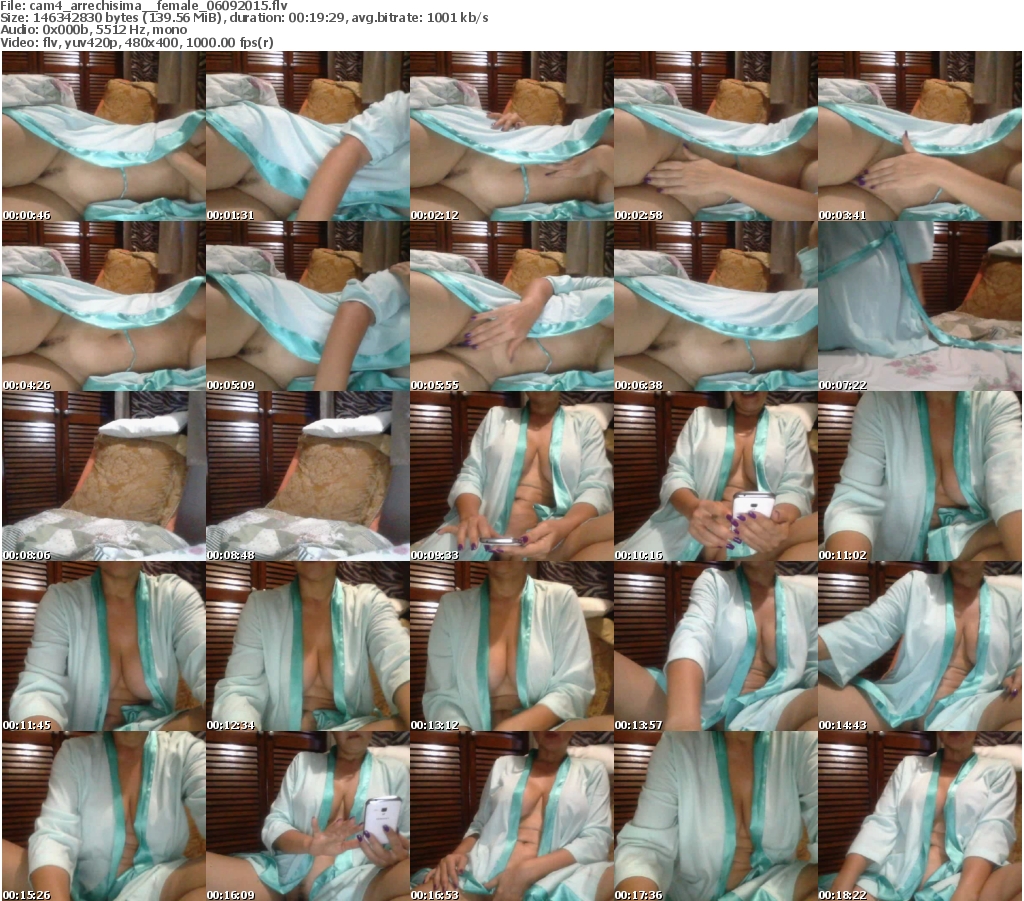Image resolution: width=1024 pixels, height=901 pixels.
Task: Select the pillow frame at 00:08:06
Action: tap(104, 477)
